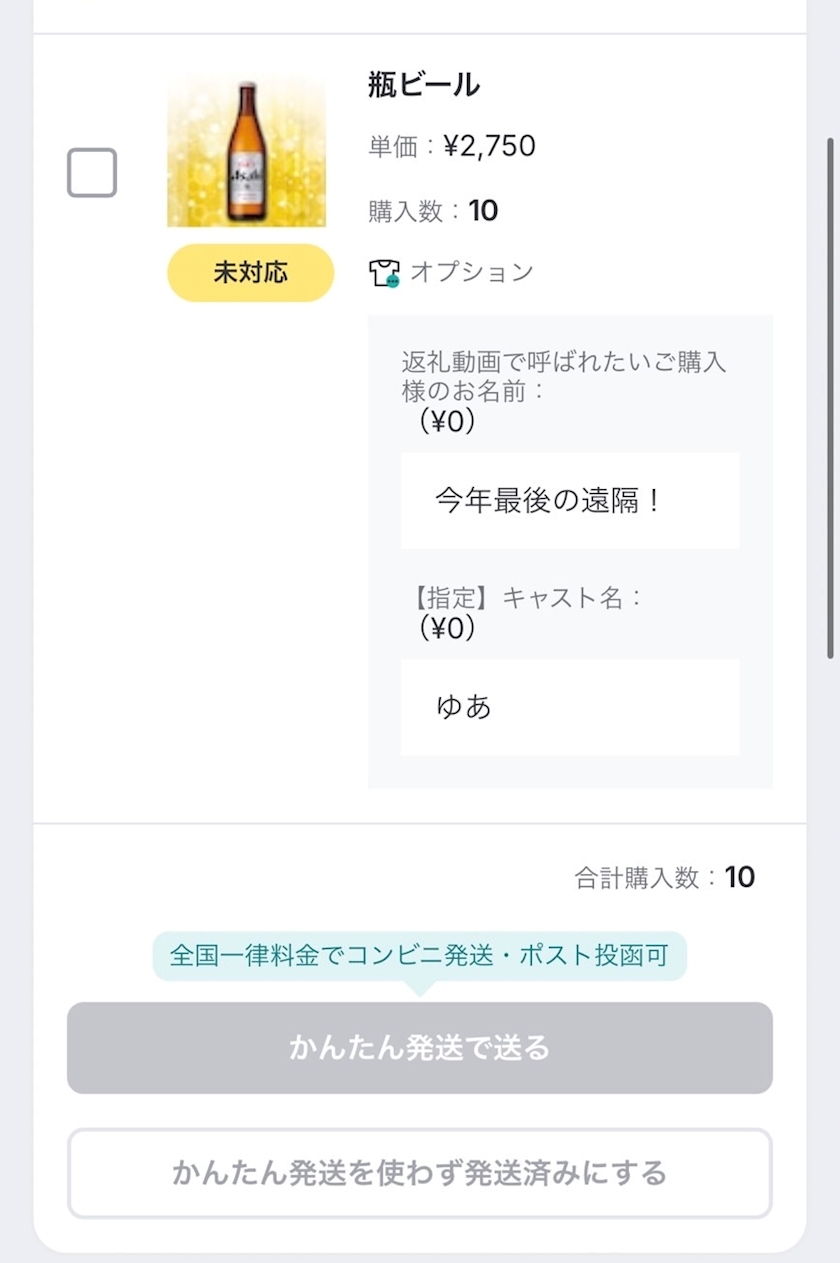Click the green dot badge on option icon
The height and width of the screenshot is (1263, 840).
(393, 281)
